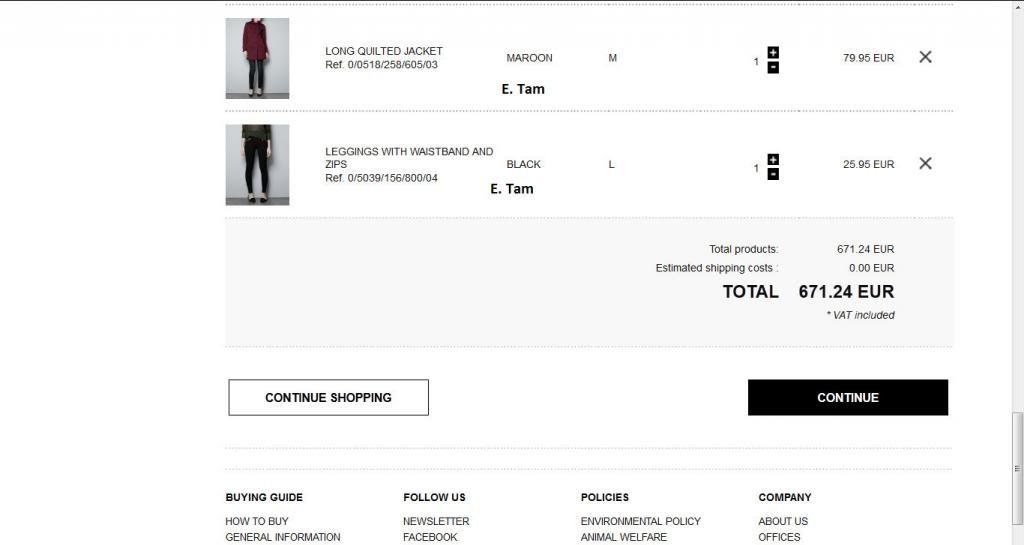Open Long Quilted Jacket product name
1024x545 pixels.
(383, 51)
